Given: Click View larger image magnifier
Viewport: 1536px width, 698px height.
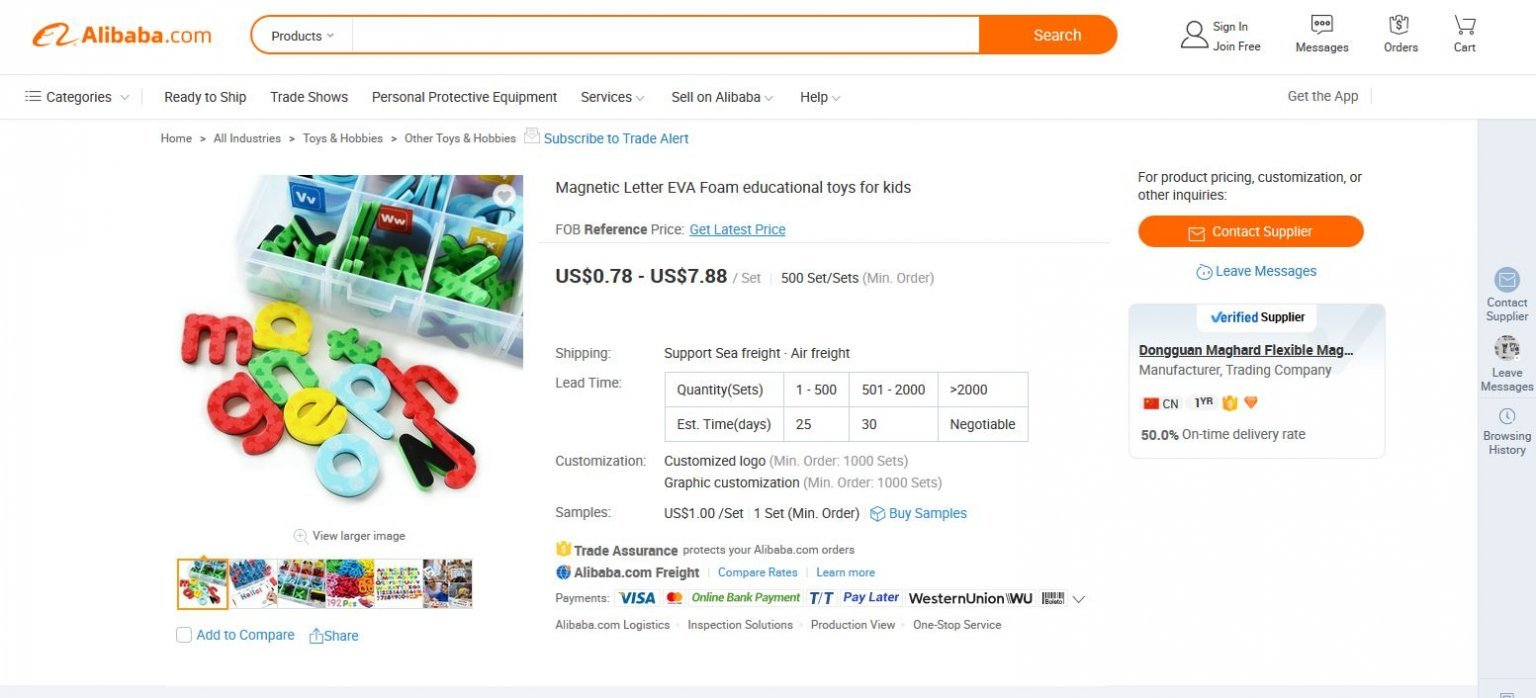Looking at the screenshot, I should [300, 536].
